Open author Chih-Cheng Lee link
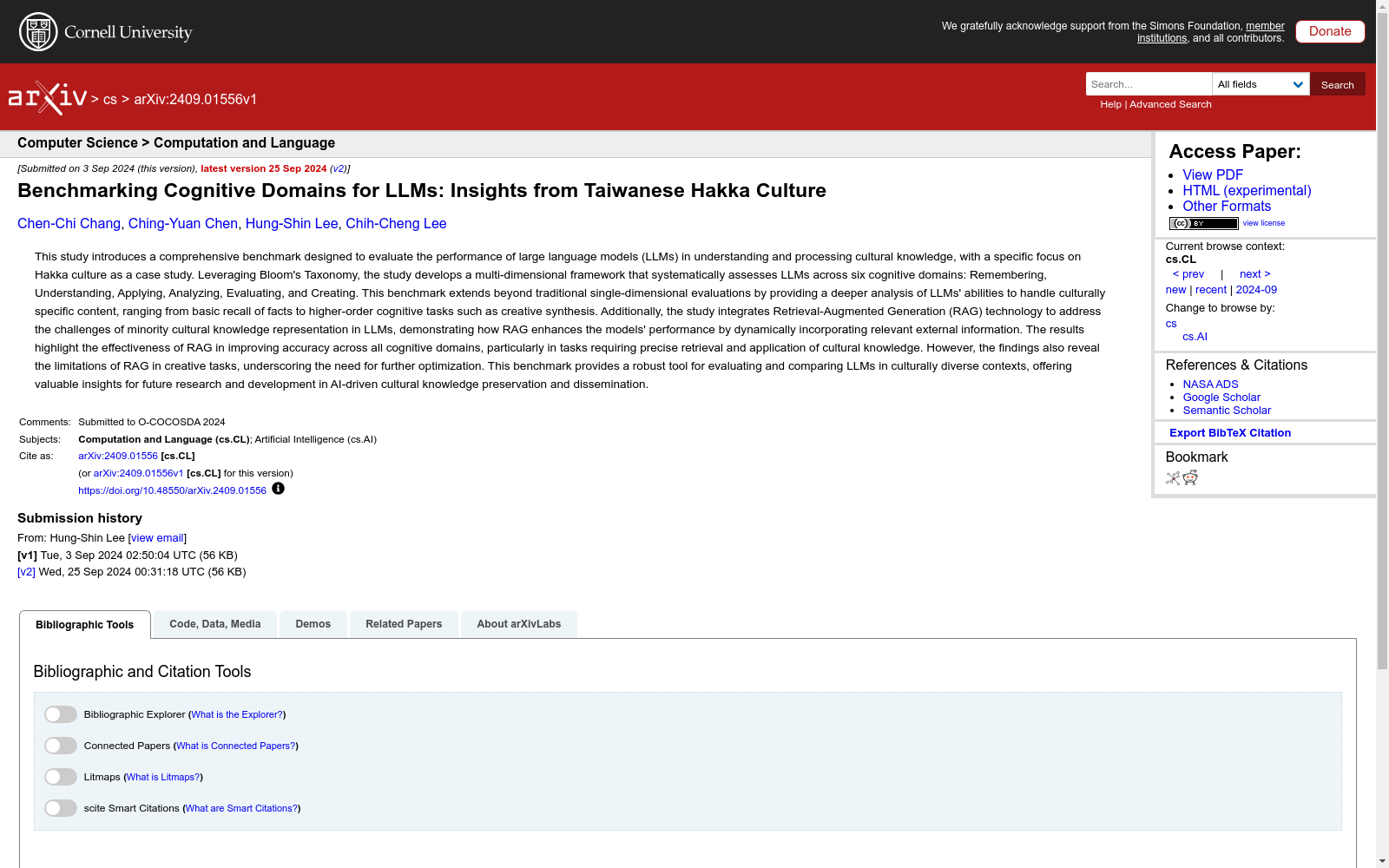The height and width of the screenshot is (868, 1389). pyautogui.click(x=396, y=224)
